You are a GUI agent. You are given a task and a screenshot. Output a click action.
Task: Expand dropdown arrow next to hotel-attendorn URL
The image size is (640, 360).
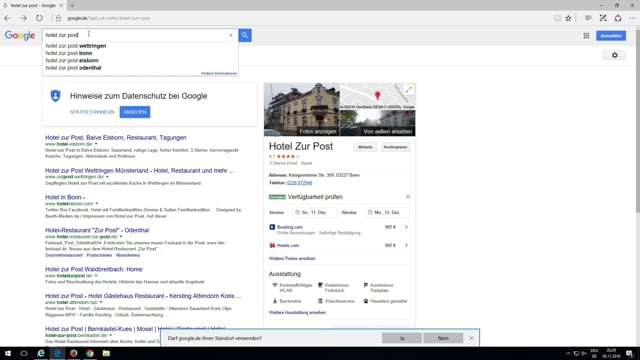pos(101,302)
